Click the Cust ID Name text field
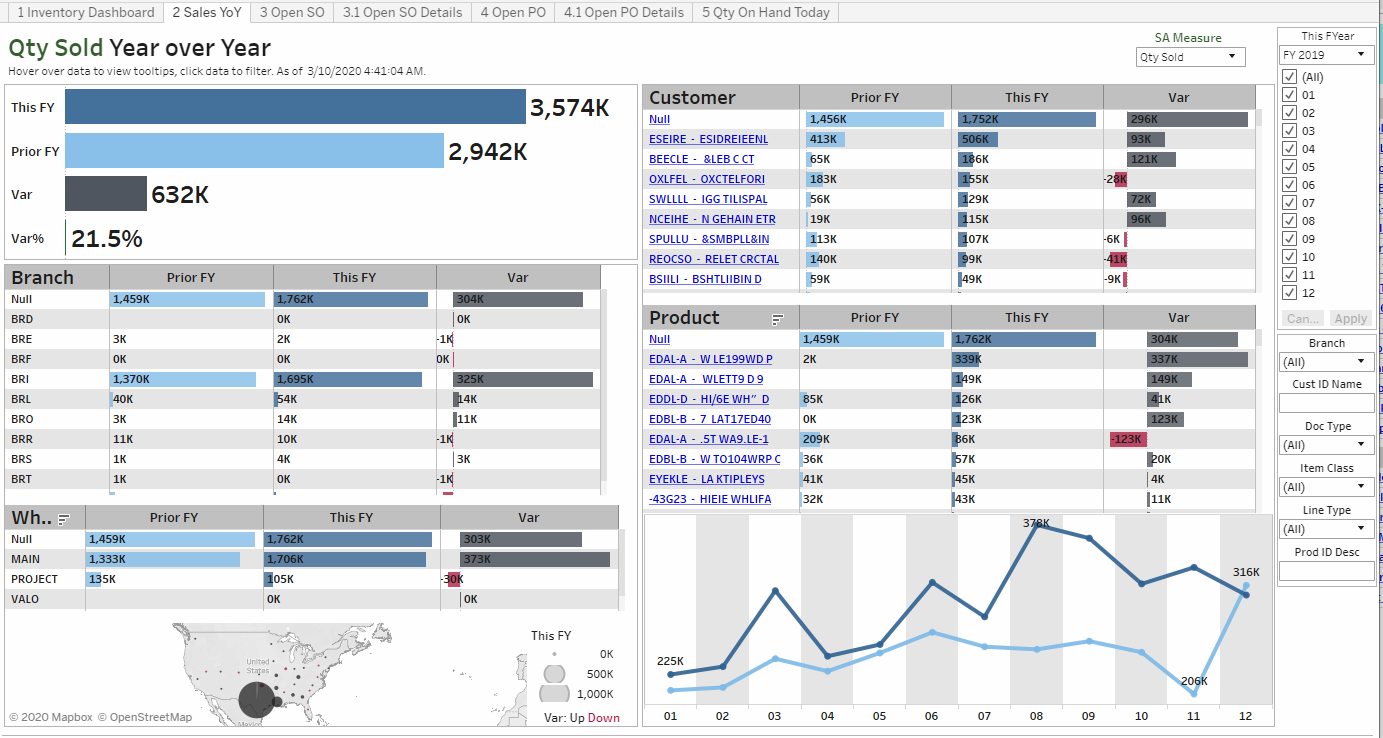1383x738 pixels. click(x=1326, y=403)
